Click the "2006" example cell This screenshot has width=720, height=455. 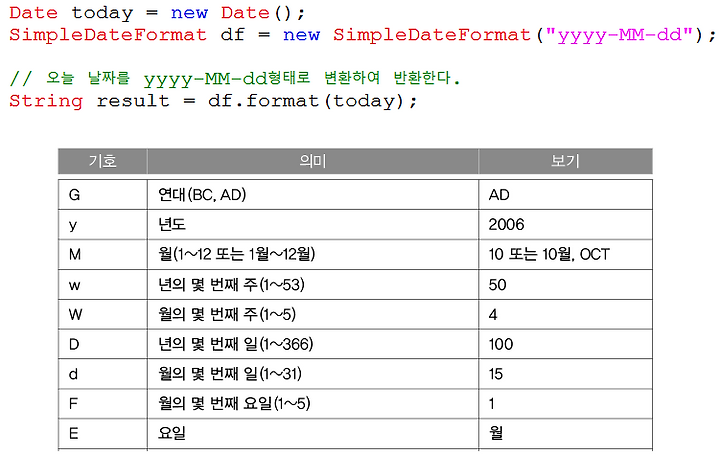click(565, 225)
